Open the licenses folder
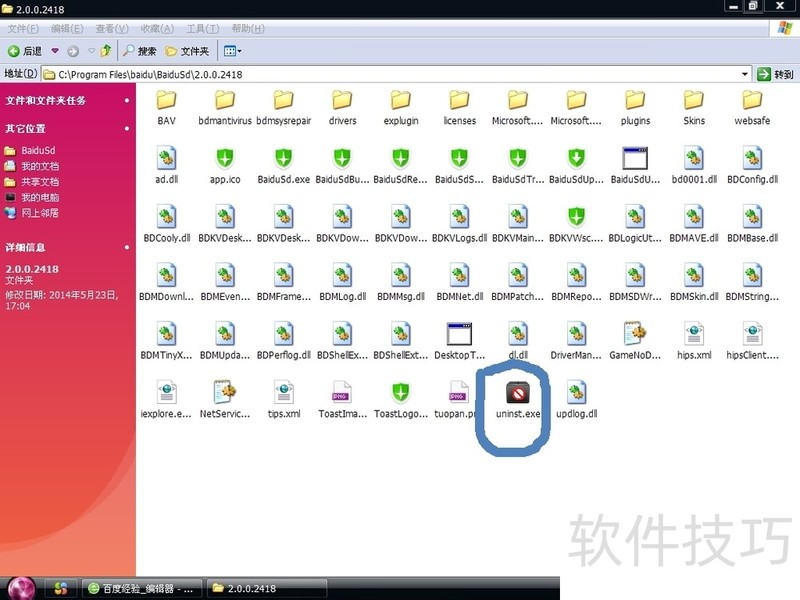The height and width of the screenshot is (600, 800). point(460,108)
